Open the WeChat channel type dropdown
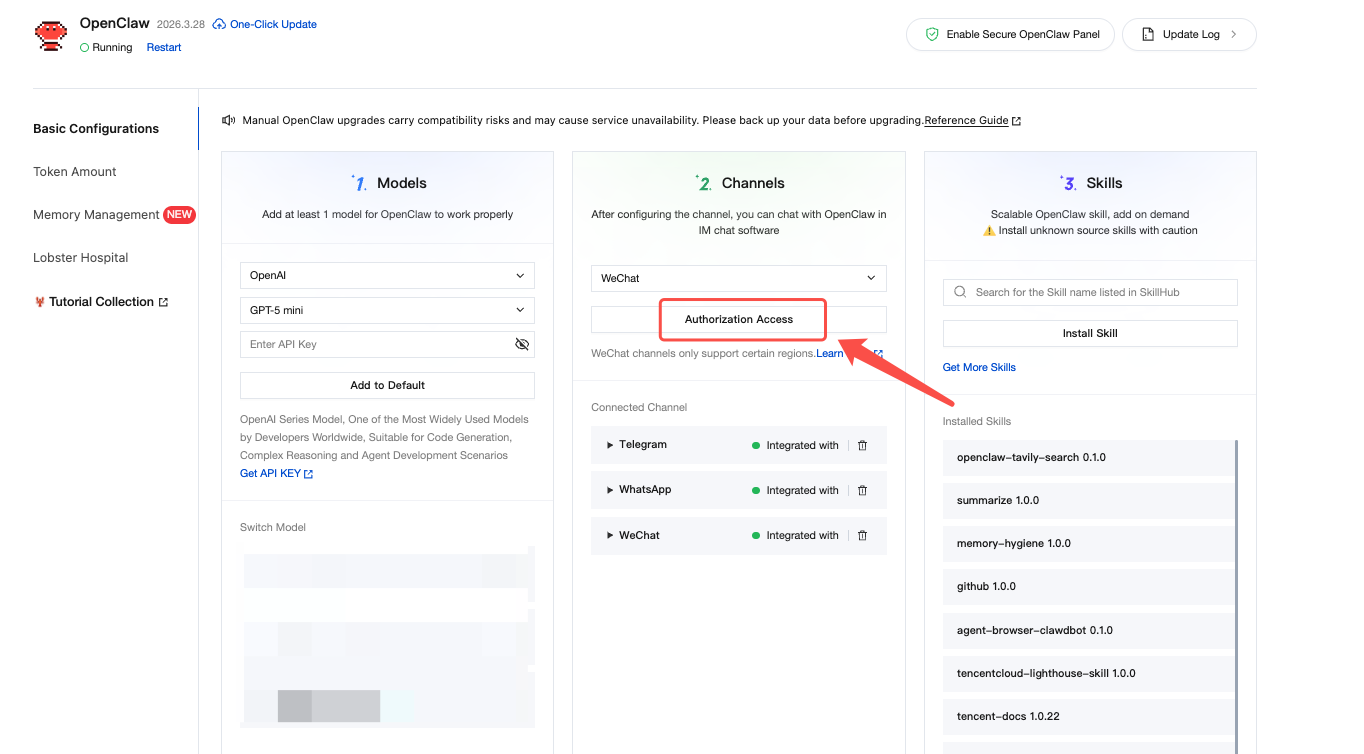The height and width of the screenshot is (754, 1364). point(738,278)
